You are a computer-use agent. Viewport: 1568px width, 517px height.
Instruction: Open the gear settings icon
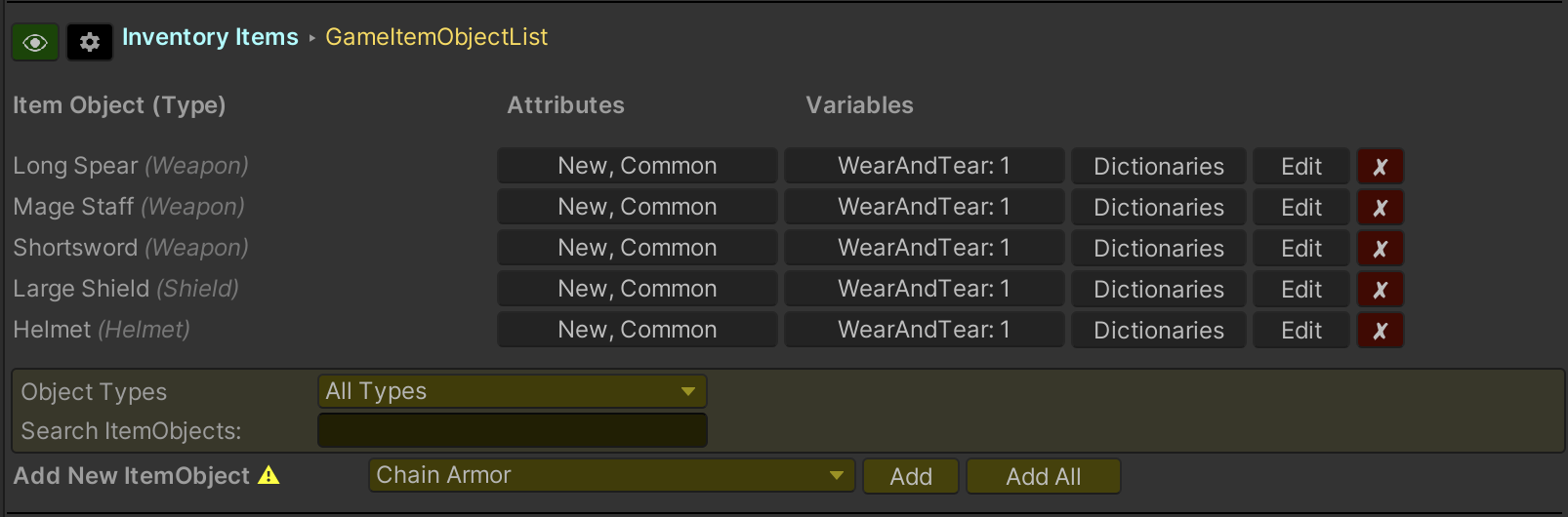pyautogui.click(x=90, y=43)
